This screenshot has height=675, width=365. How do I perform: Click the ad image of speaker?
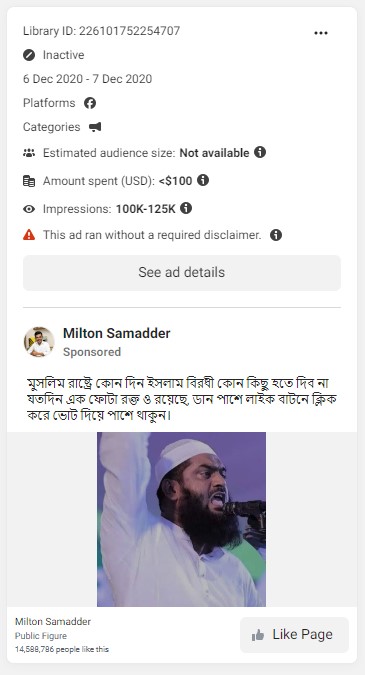point(181,519)
